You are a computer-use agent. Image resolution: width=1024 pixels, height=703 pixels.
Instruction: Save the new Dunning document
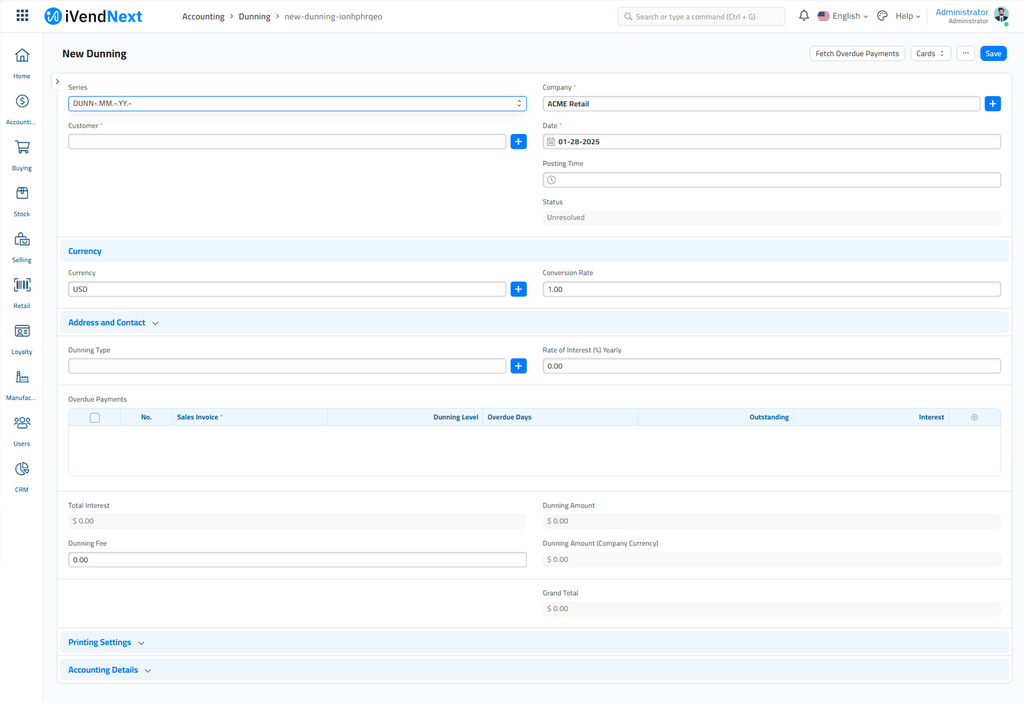click(992, 54)
